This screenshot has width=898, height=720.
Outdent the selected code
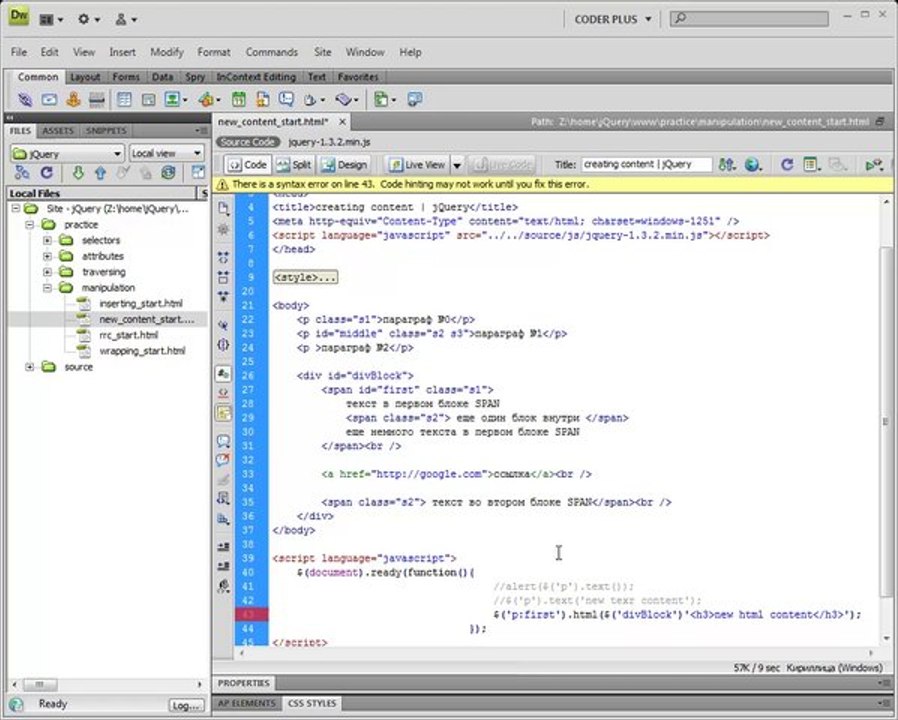coord(223,566)
